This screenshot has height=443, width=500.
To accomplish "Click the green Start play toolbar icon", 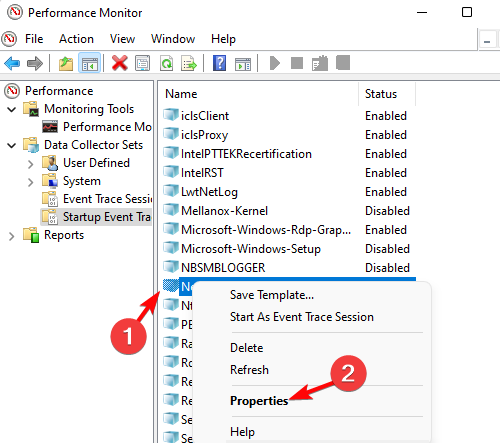I will click(275, 63).
